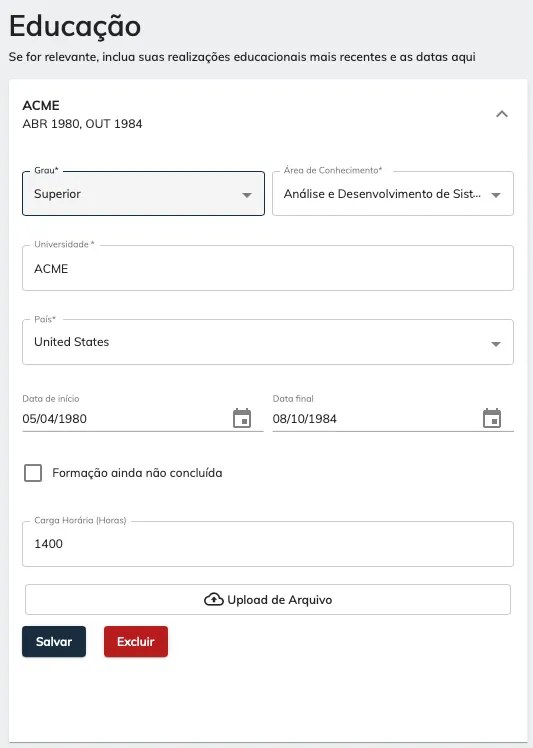The width and height of the screenshot is (533, 748).
Task: Click the cloud upload icon
Action: coord(214,600)
